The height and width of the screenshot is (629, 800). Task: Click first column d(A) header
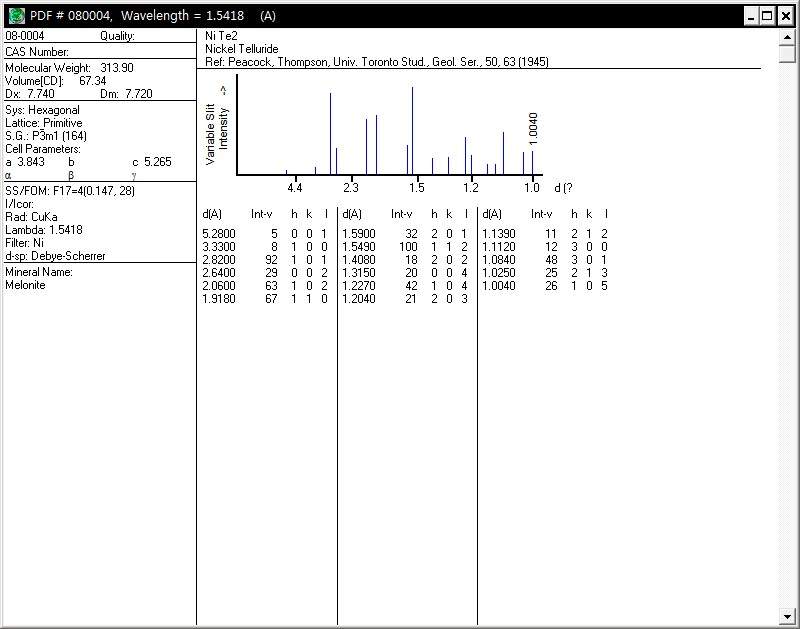click(x=212, y=214)
